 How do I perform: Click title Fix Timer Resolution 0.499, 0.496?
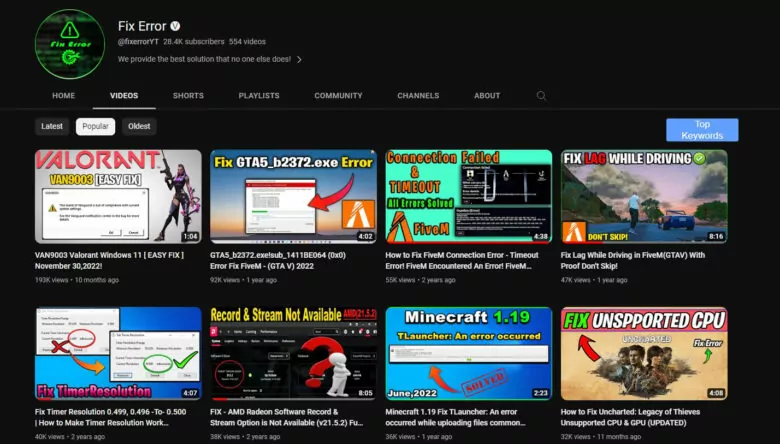(110, 417)
